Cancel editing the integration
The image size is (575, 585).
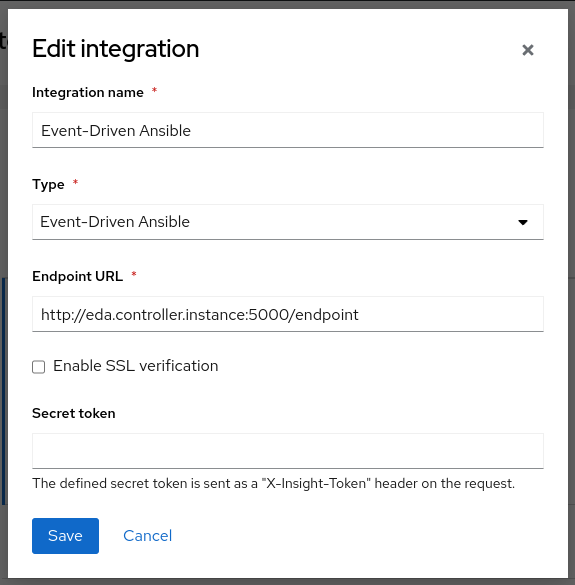click(x=147, y=536)
